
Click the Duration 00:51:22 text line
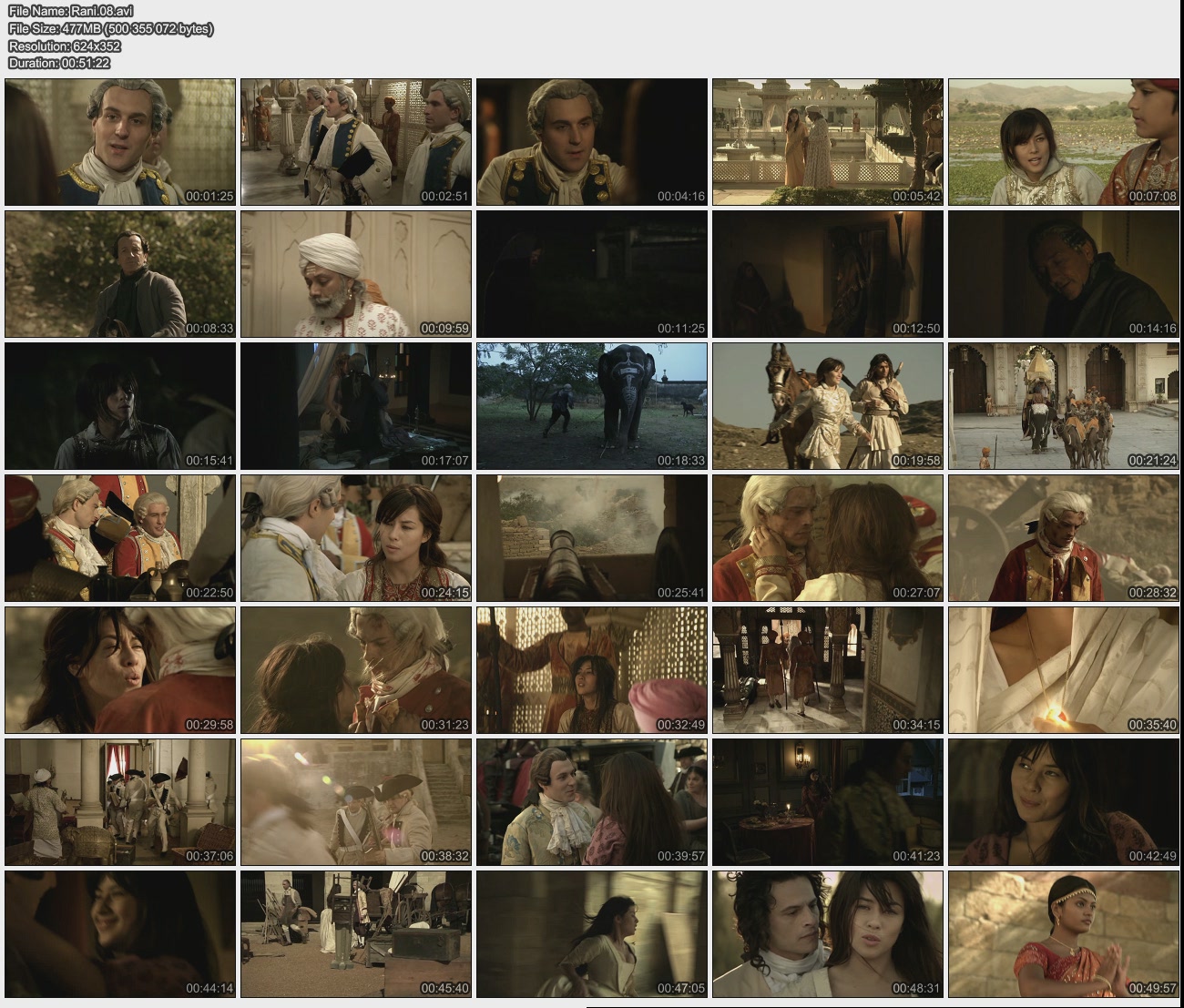[x=59, y=63]
